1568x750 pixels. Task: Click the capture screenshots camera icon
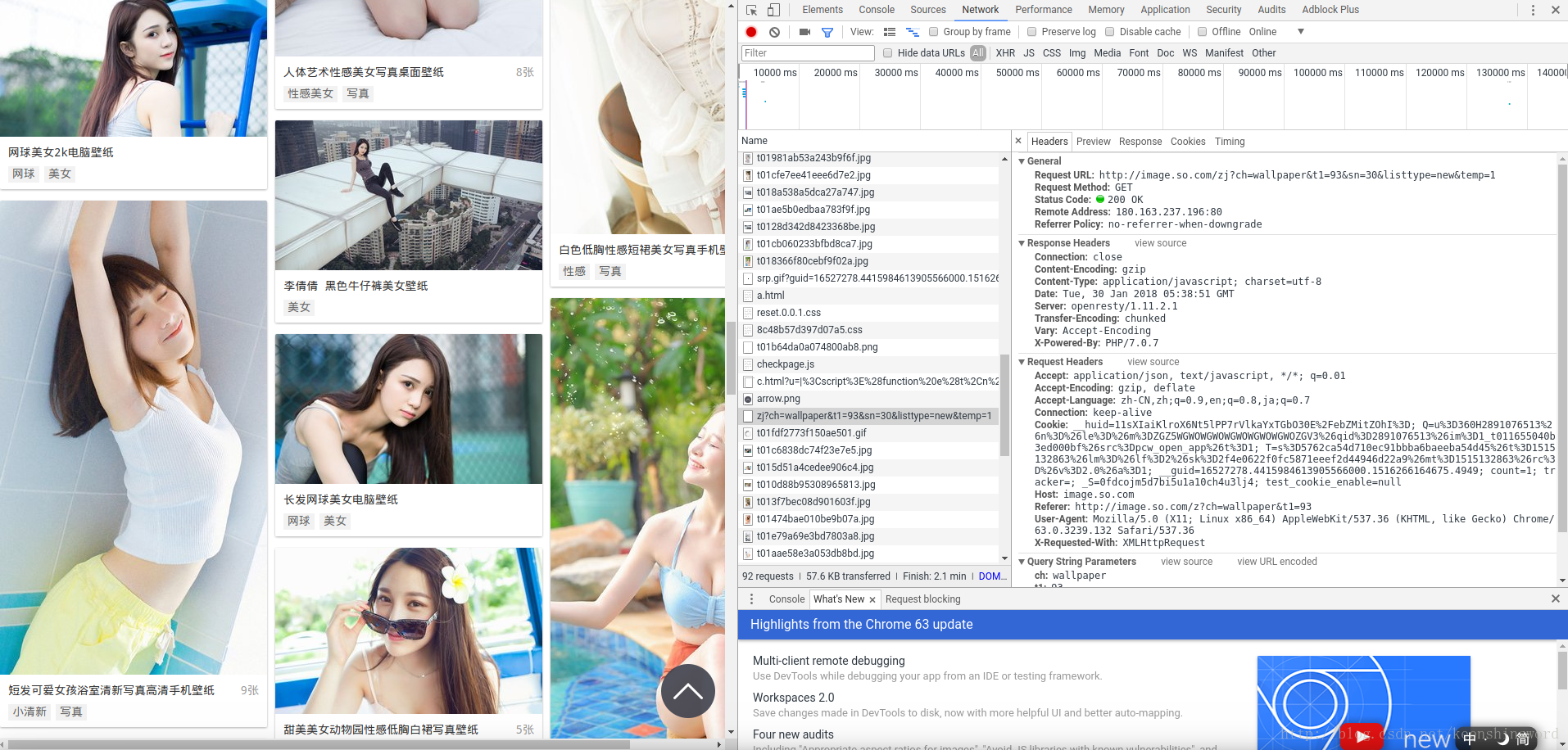[804, 32]
